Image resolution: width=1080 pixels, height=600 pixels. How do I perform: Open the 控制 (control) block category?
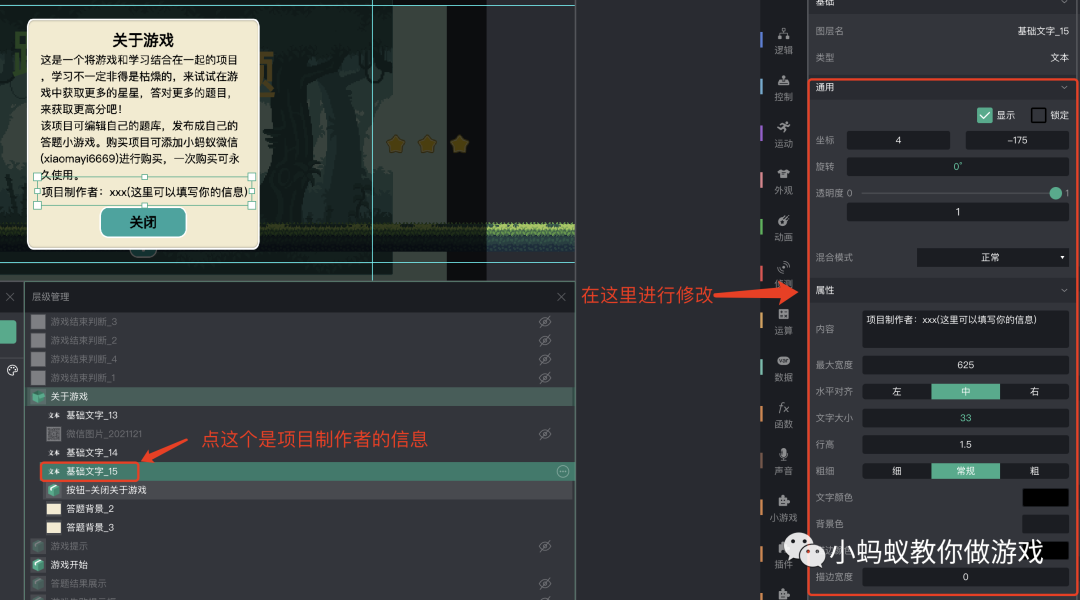pyautogui.click(x=783, y=88)
